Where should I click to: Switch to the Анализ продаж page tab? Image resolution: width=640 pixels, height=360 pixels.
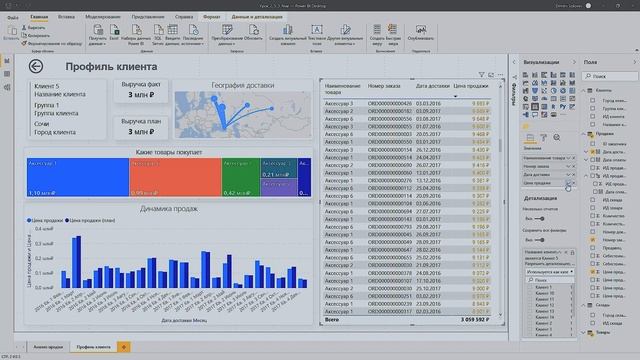[x=48, y=347]
